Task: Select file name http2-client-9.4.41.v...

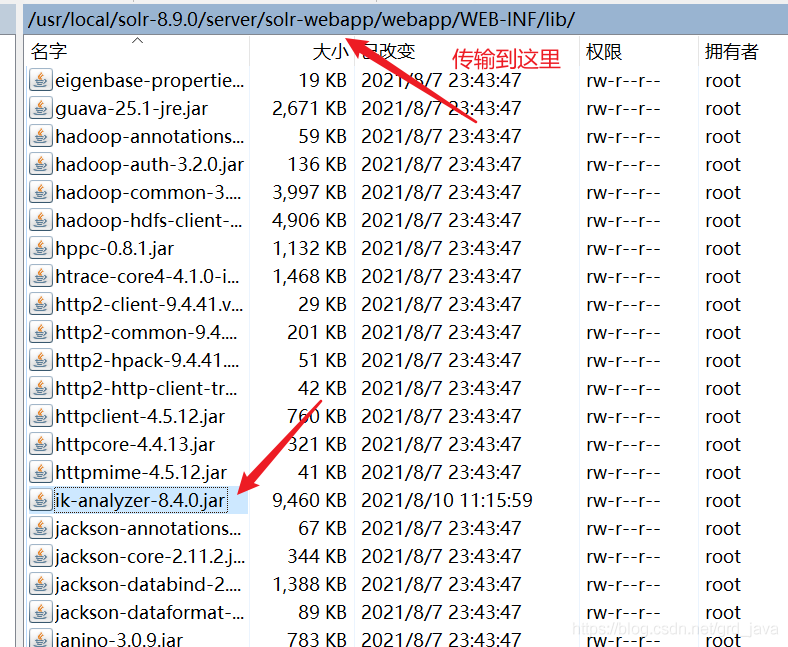Action: [149, 305]
